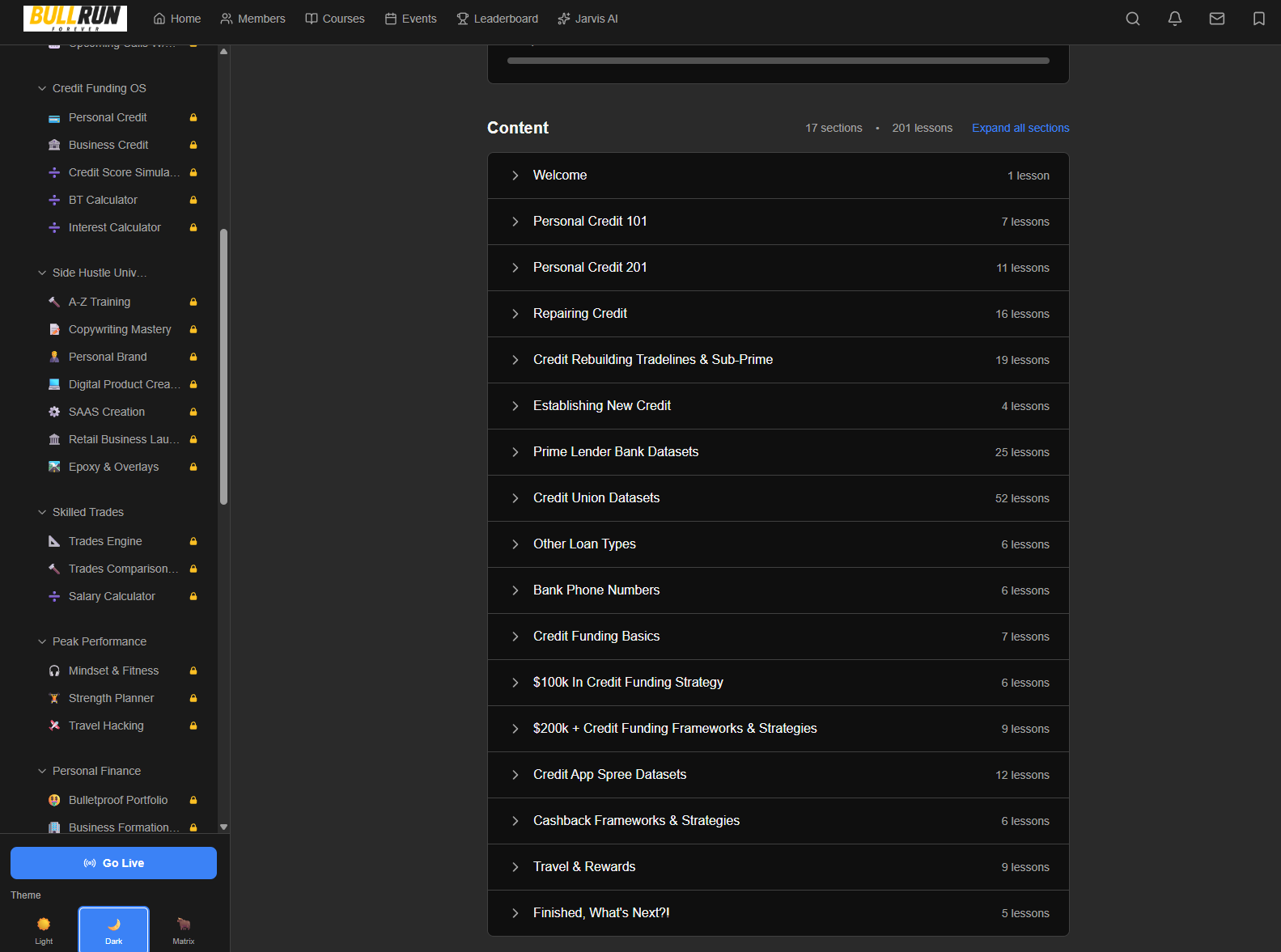Expand the Prime Lender Bank Datasets section
This screenshot has height=952, width=1281.
pyautogui.click(x=778, y=452)
